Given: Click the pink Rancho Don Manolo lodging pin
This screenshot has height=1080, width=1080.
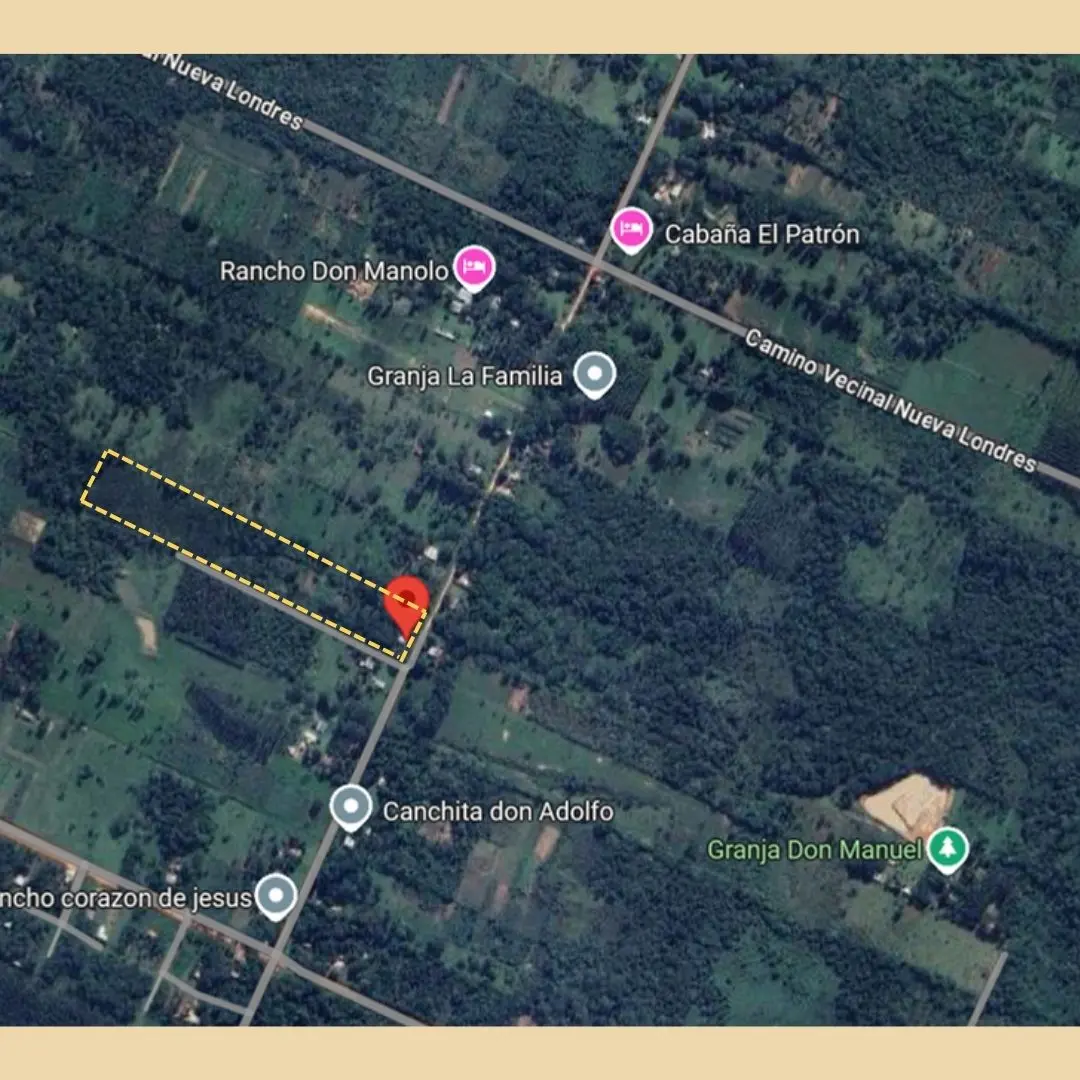Looking at the screenshot, I should (x=474, y=269).
